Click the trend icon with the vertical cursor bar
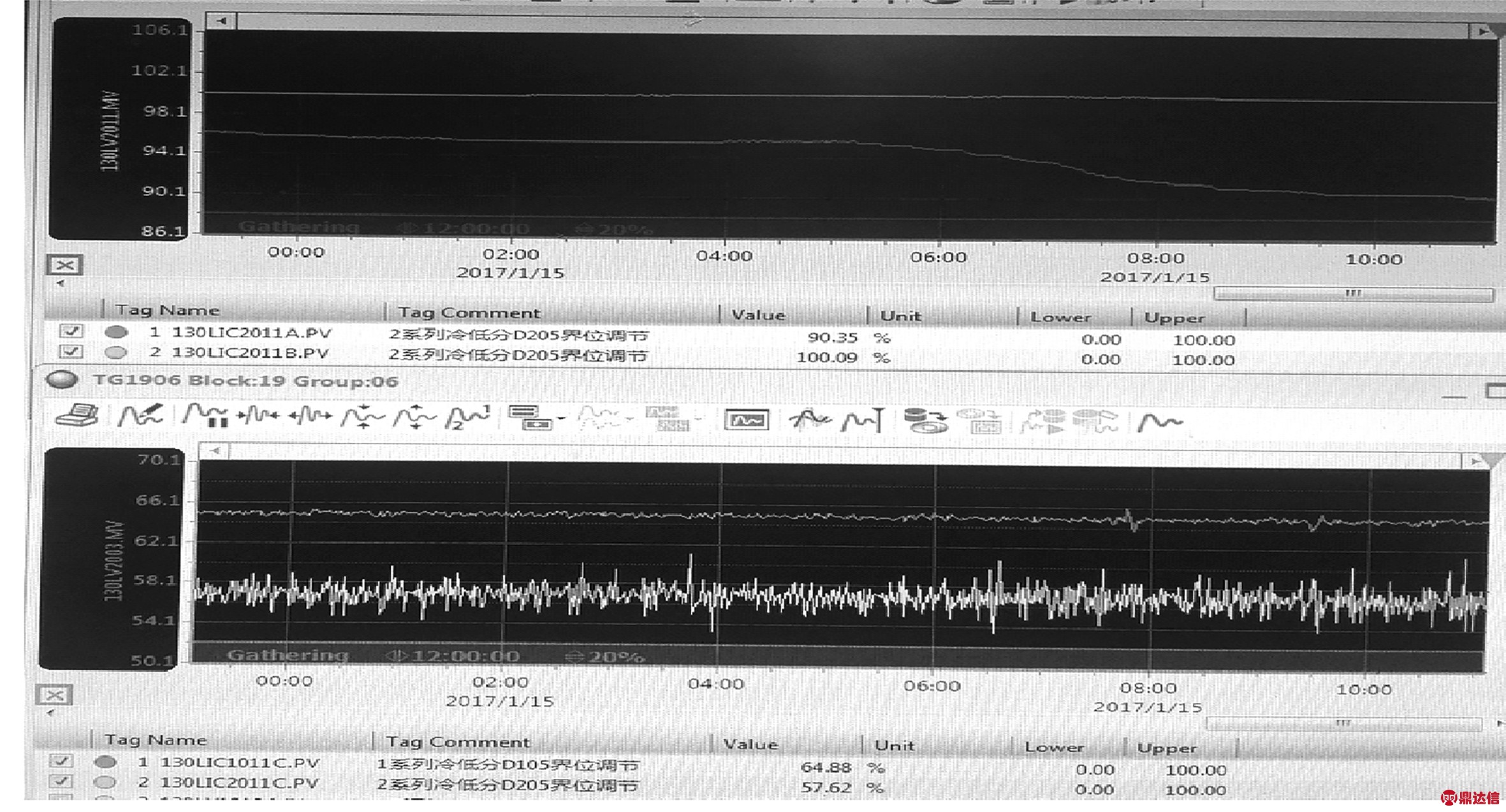 point(863,420)
